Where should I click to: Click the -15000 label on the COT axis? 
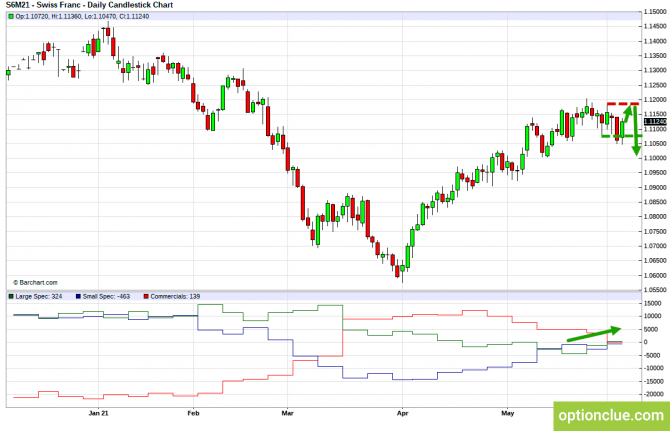[653, 381]
